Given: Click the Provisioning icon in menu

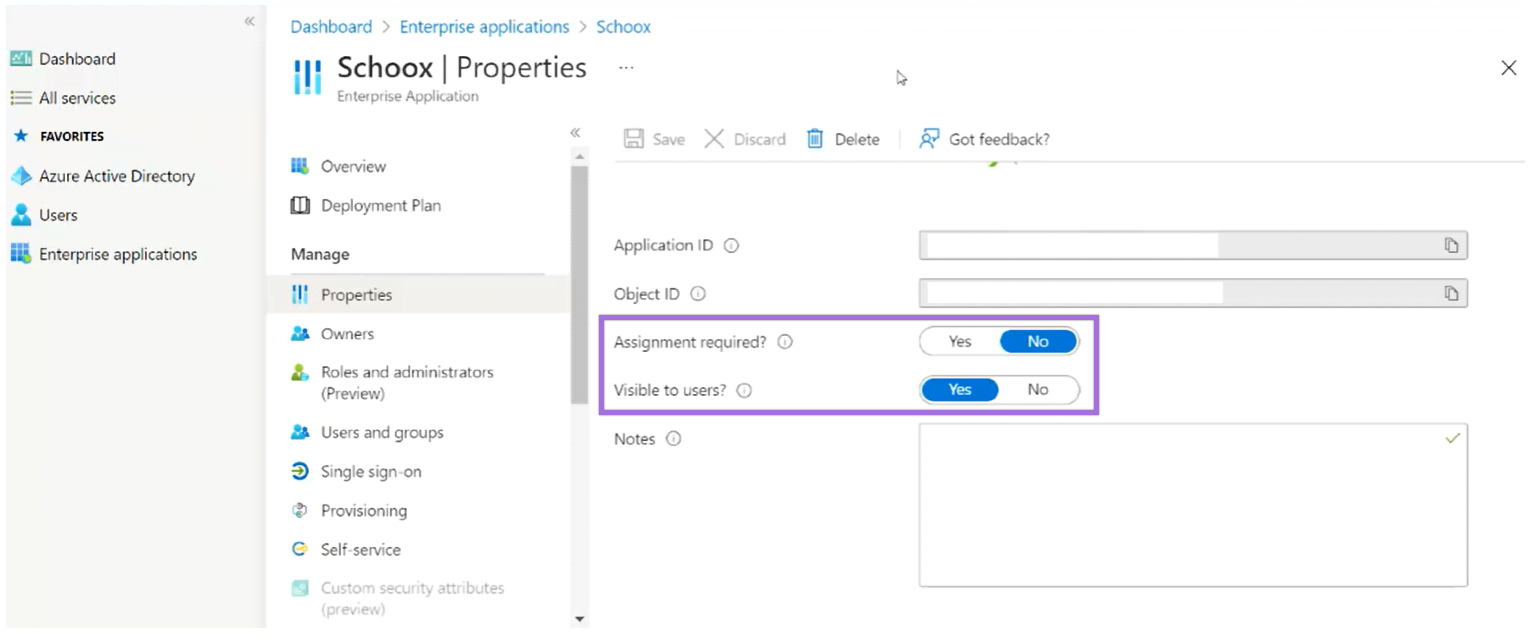Looking at the screenshot, I should (300, 511).
